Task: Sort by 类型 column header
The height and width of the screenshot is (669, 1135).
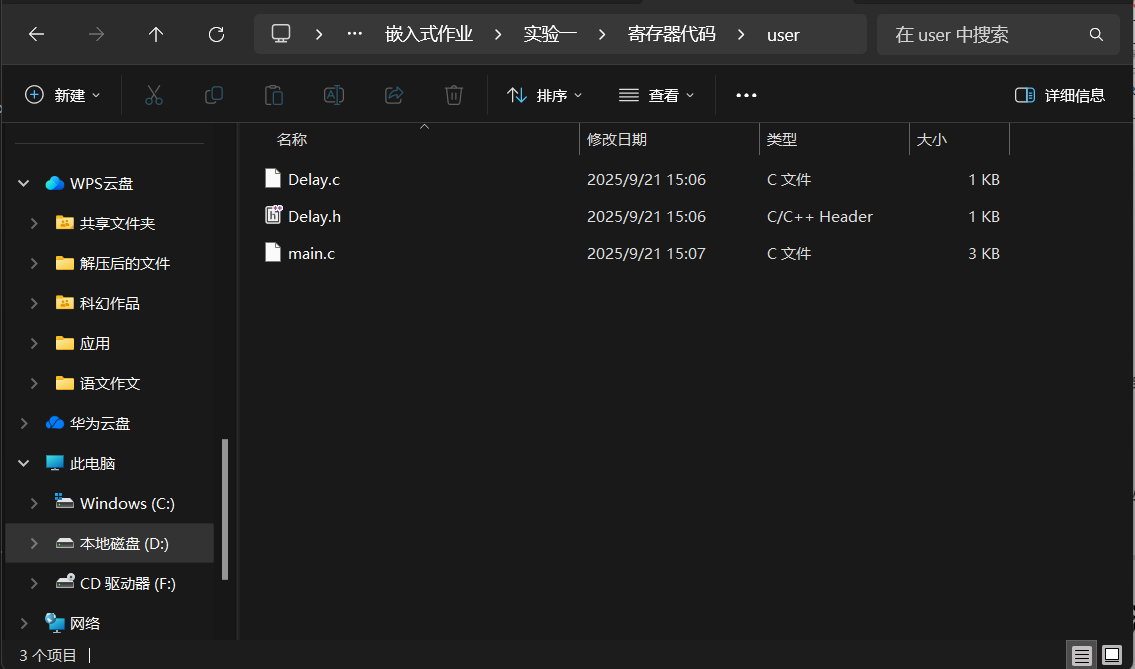Action: tap(782, 140)
